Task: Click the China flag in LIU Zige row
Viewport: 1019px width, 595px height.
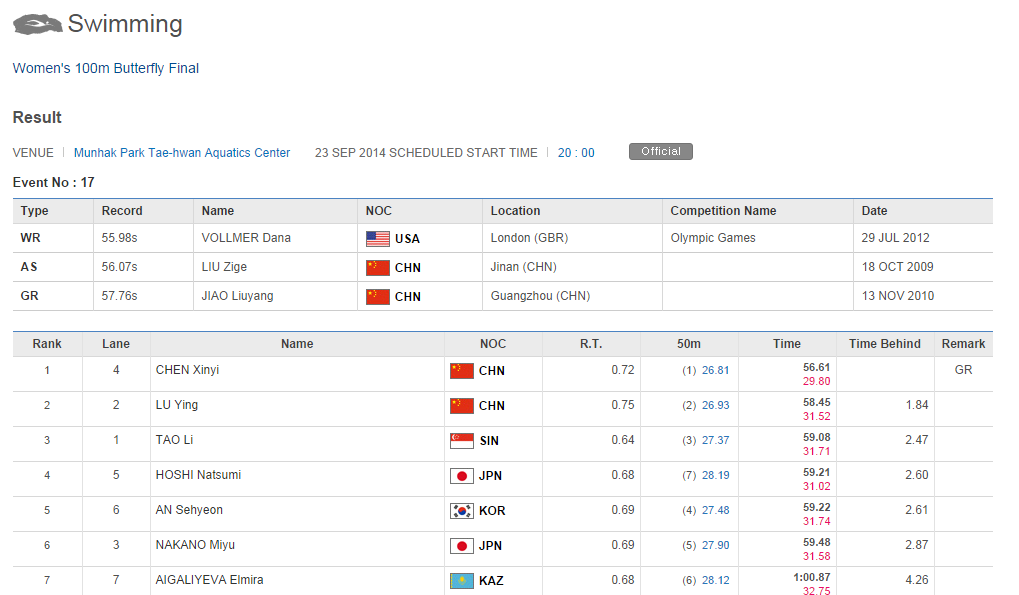Action: click(378, 268)
